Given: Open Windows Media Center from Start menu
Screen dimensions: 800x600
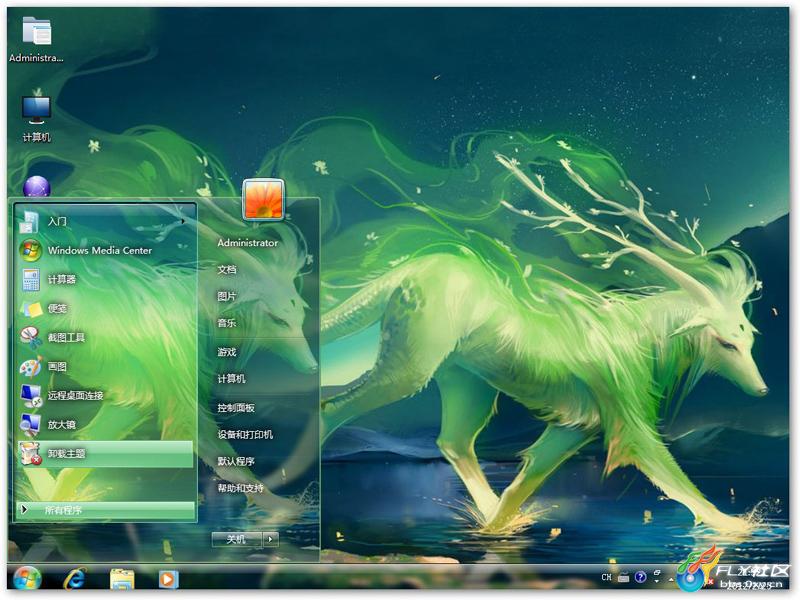Looking at the screenshot, I should coord(105,250).
